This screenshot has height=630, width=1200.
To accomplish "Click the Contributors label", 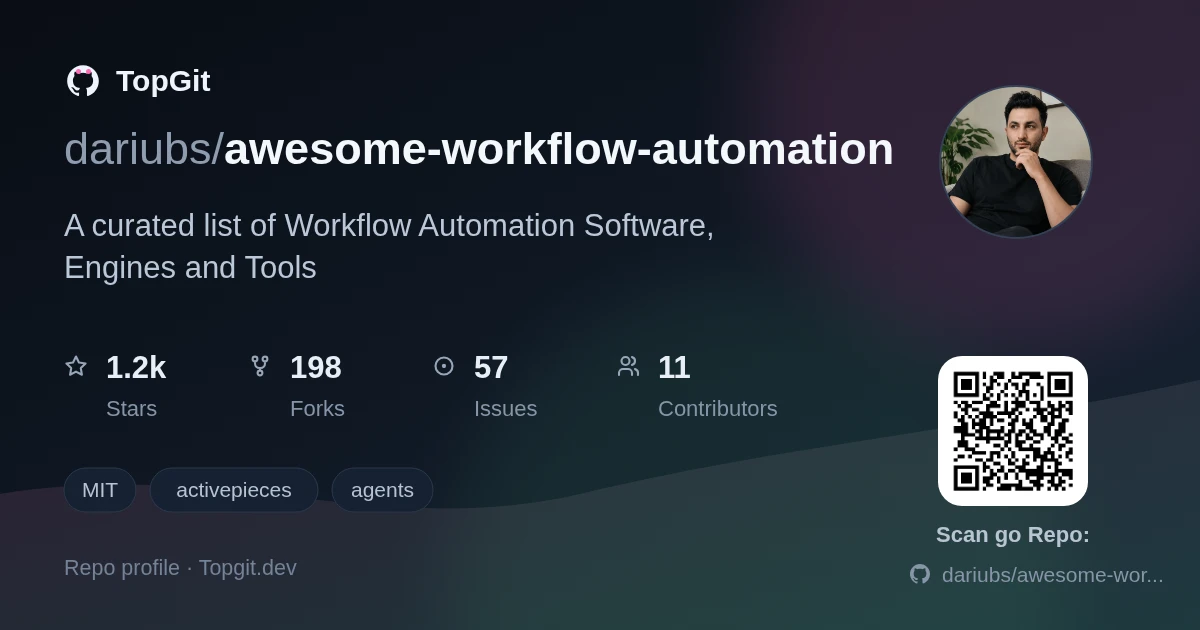I will click(718, 409).
